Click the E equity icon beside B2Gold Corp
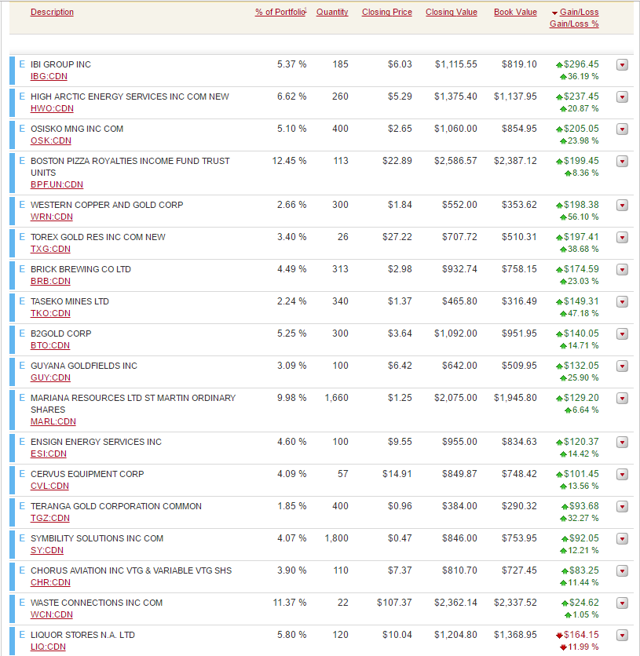 click(x=22, y=334)
